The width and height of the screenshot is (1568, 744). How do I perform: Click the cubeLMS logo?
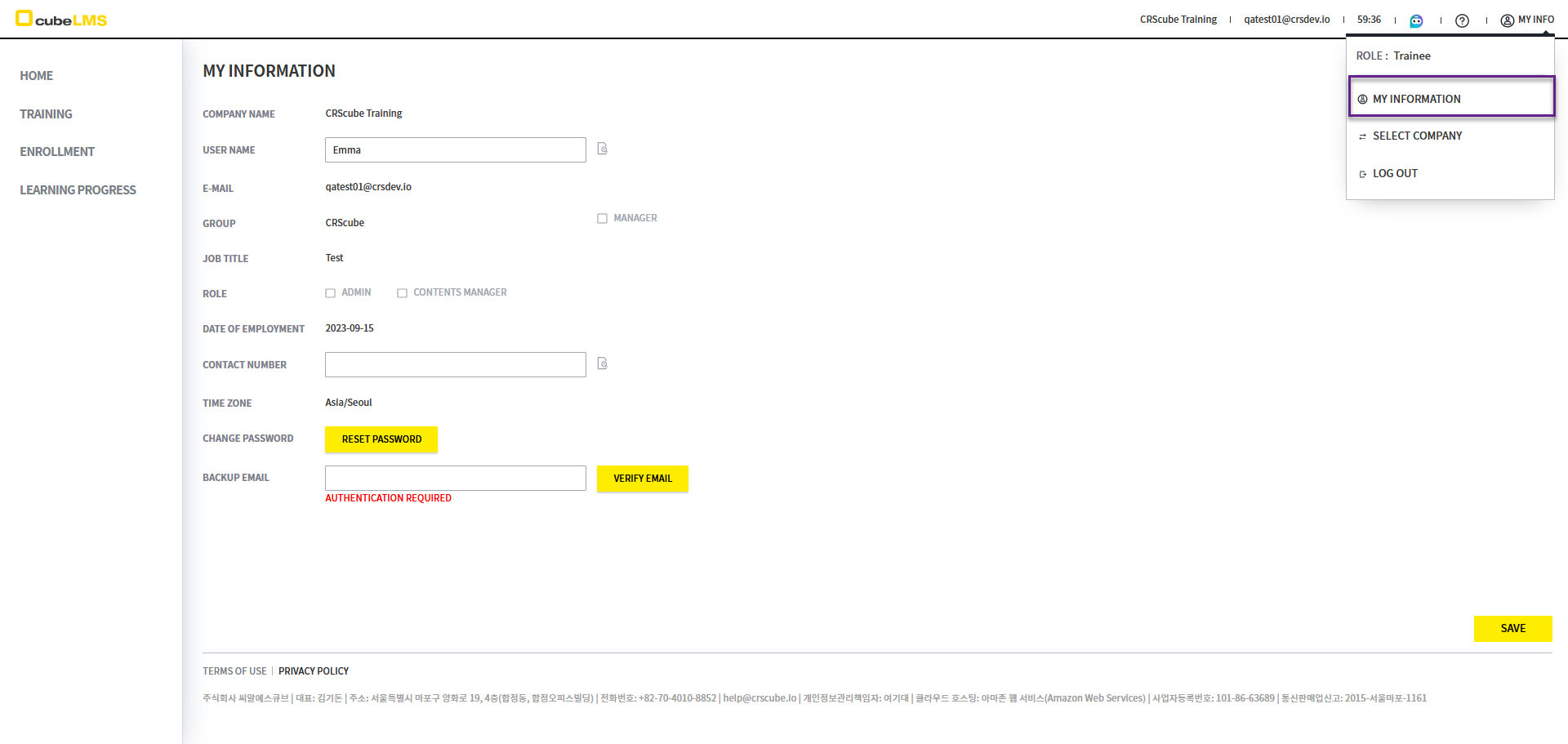[x=61, y=19]
